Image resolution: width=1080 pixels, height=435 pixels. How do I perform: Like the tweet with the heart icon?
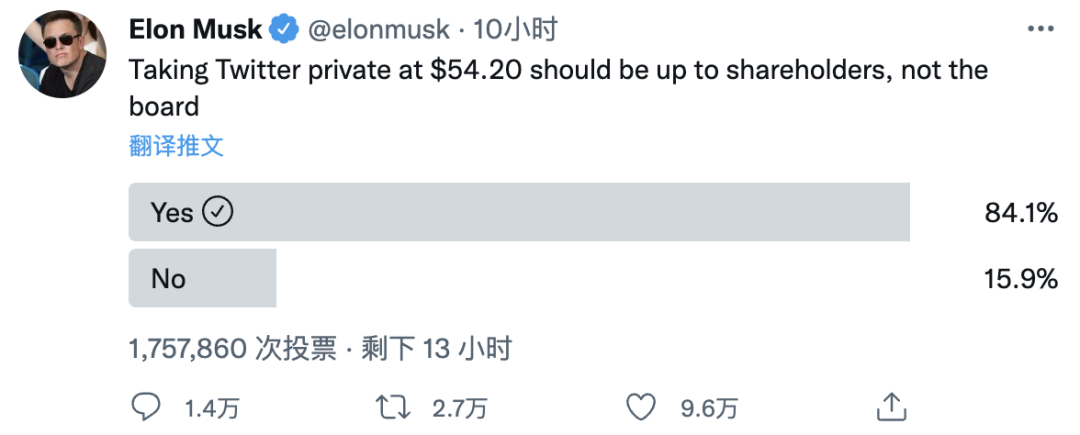click(x=639, y=406)
